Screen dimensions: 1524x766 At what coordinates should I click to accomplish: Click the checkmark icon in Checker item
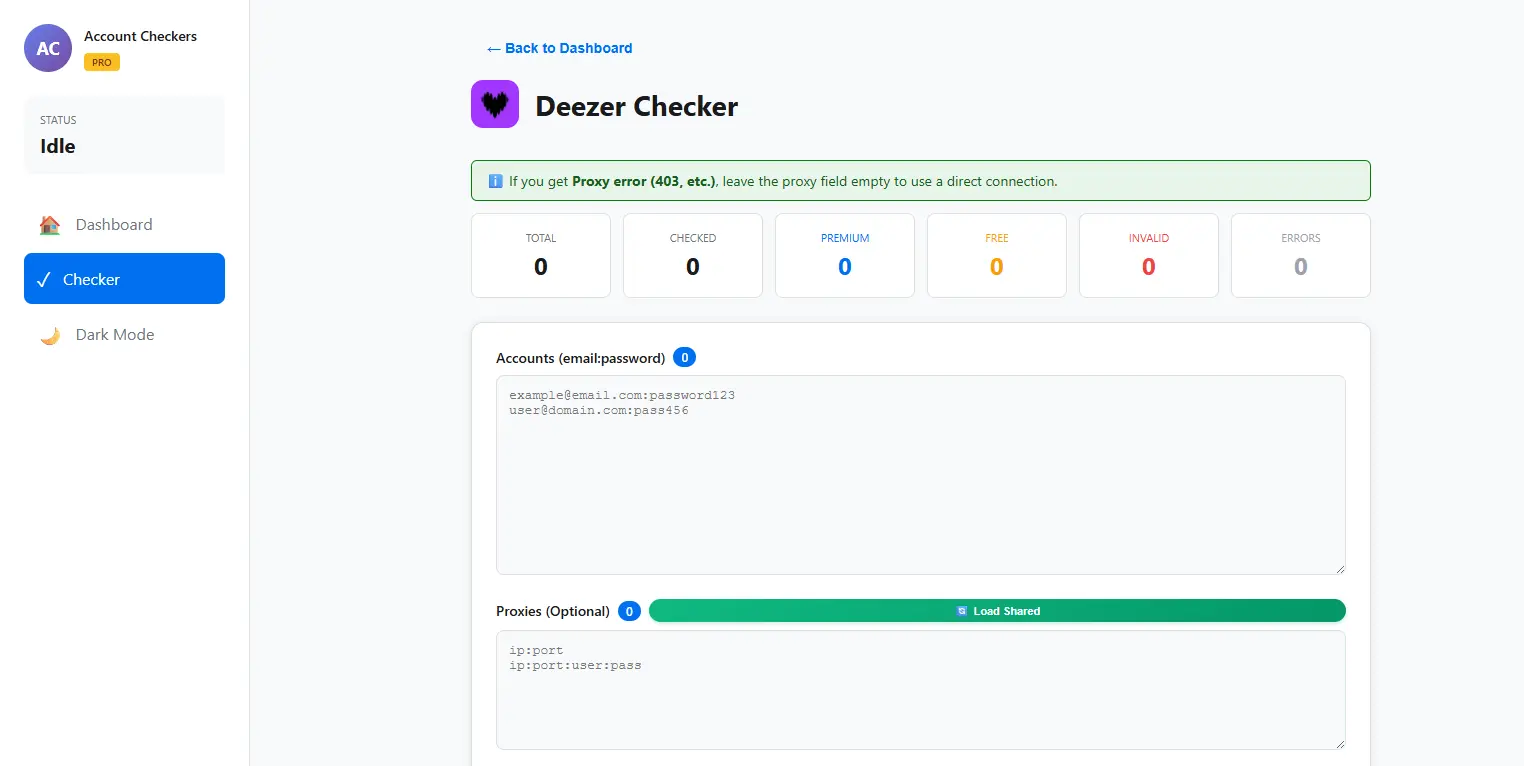tap(43, 279)
